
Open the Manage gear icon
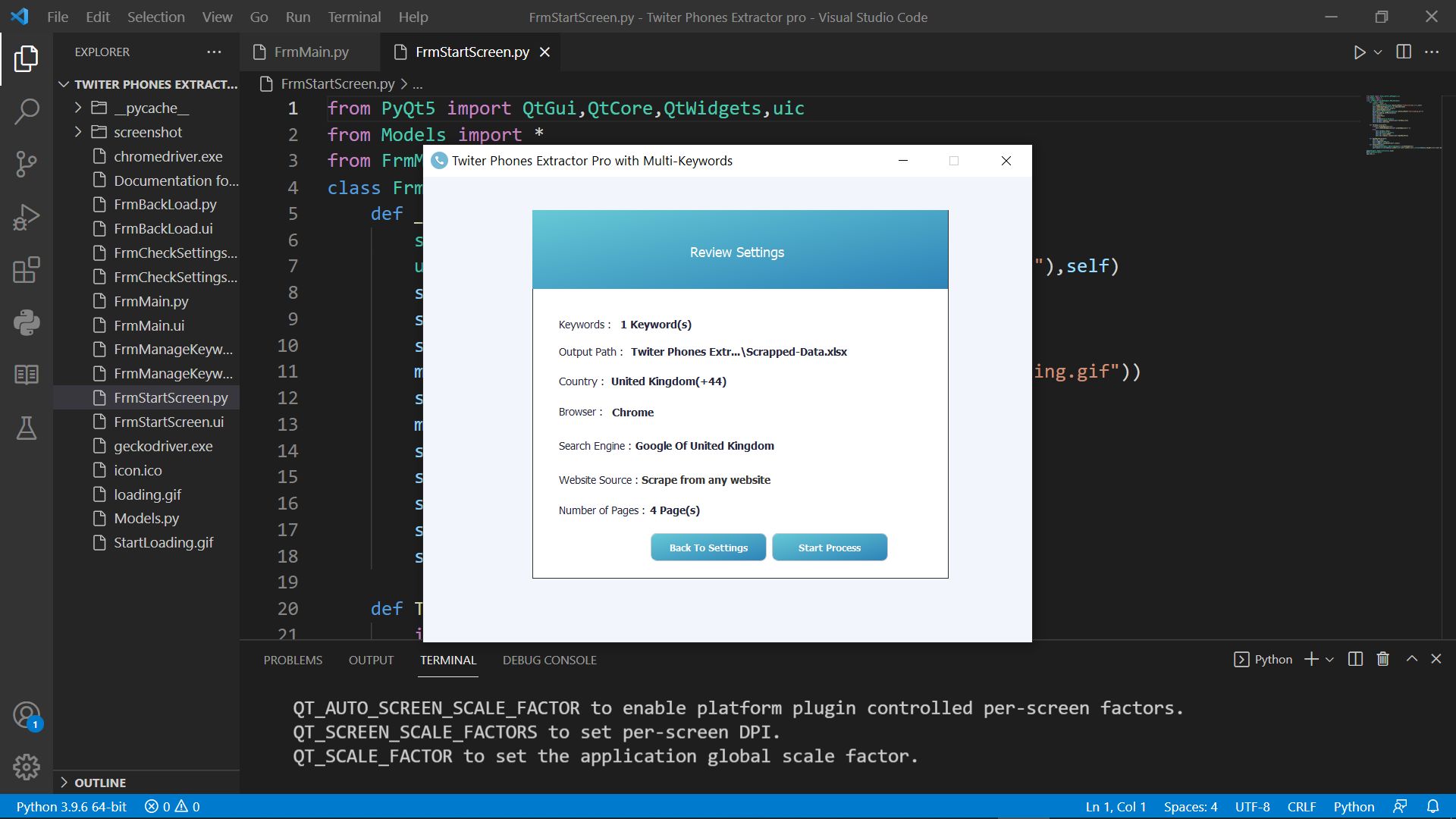(26, 767)
